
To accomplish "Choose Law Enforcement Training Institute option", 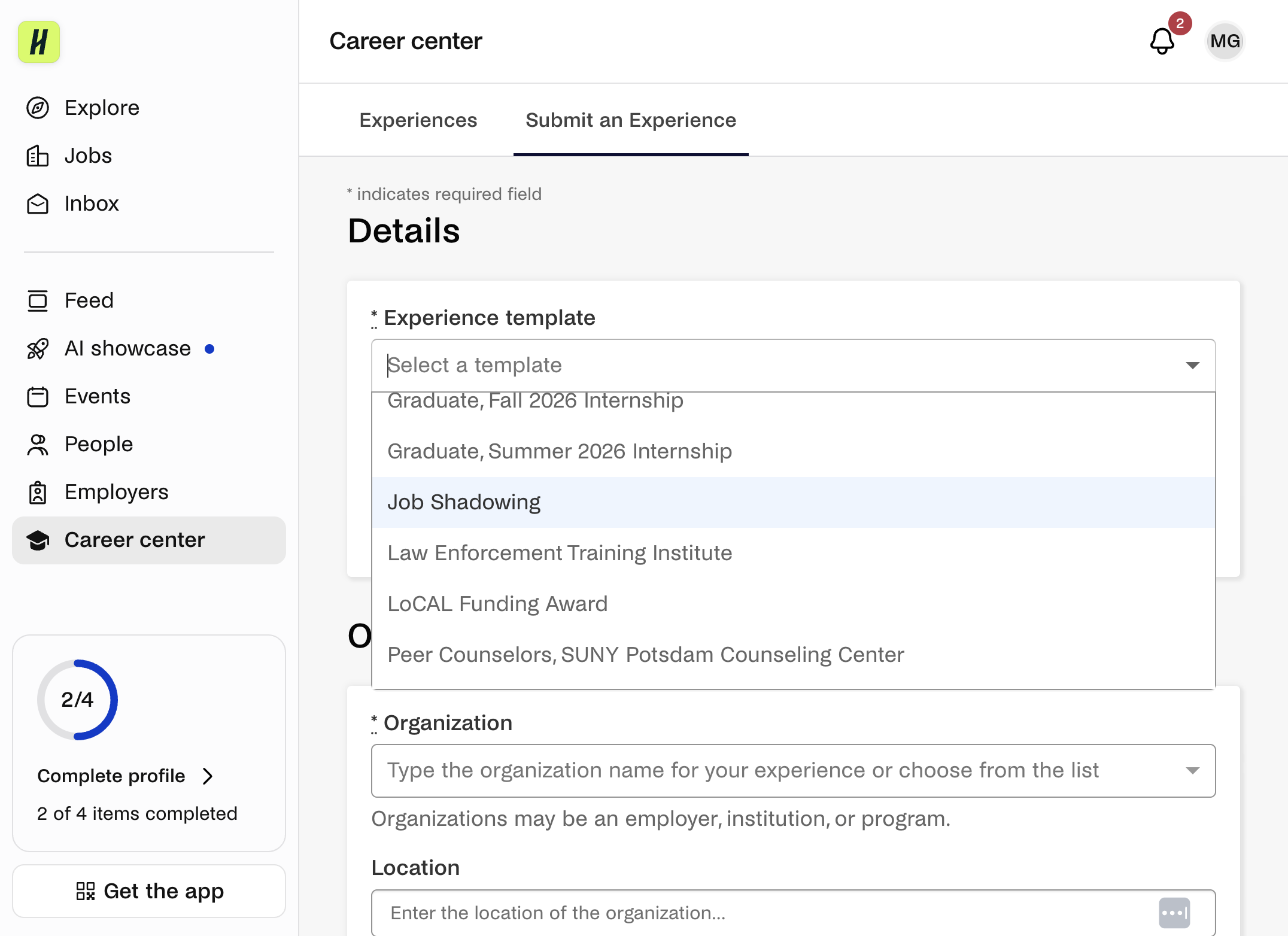I will (793, 553).
